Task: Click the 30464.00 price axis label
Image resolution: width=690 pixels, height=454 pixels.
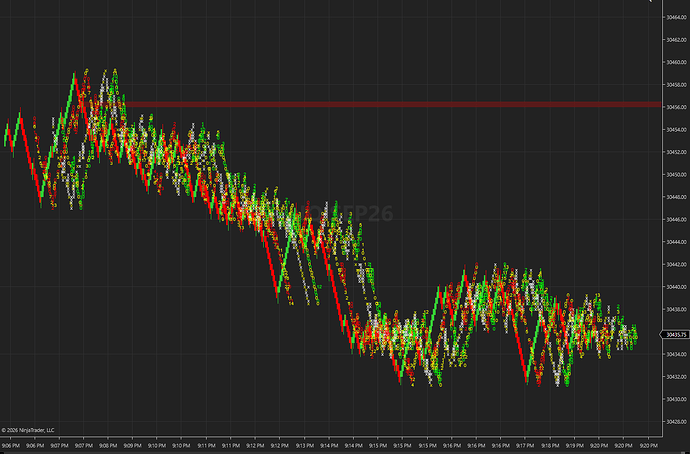Action: tap(676, 18)
